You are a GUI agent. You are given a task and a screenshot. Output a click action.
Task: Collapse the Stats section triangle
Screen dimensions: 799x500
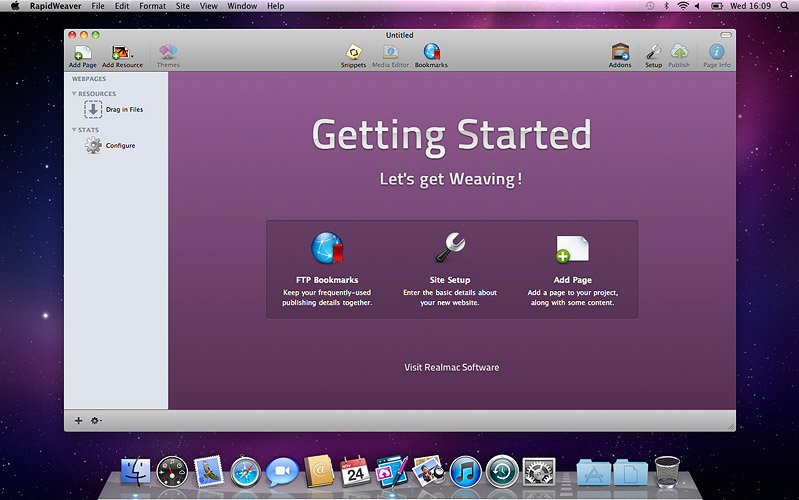[x=74, y=130]
